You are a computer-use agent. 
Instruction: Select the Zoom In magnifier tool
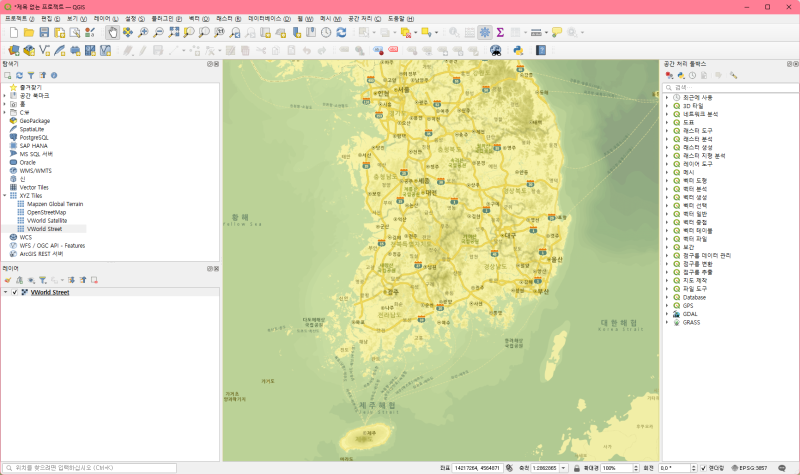tap(143, 33)
